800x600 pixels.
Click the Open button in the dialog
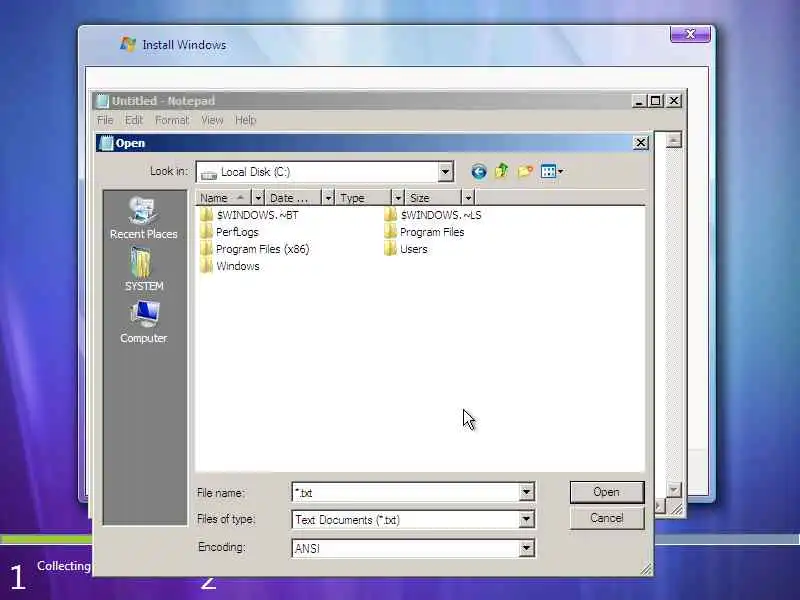tap(607, 492)
